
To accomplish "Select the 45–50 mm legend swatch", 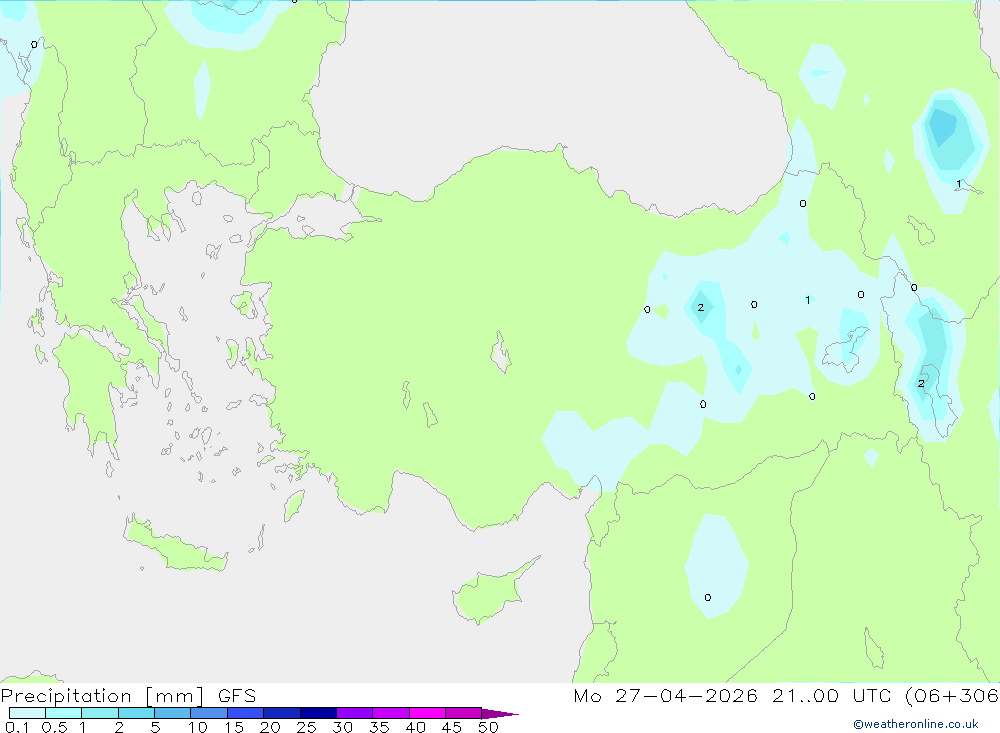I will tap(463, 713).
